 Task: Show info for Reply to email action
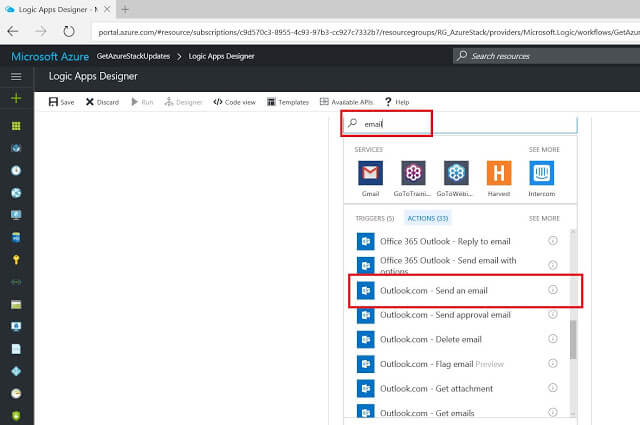pos(553,240)
